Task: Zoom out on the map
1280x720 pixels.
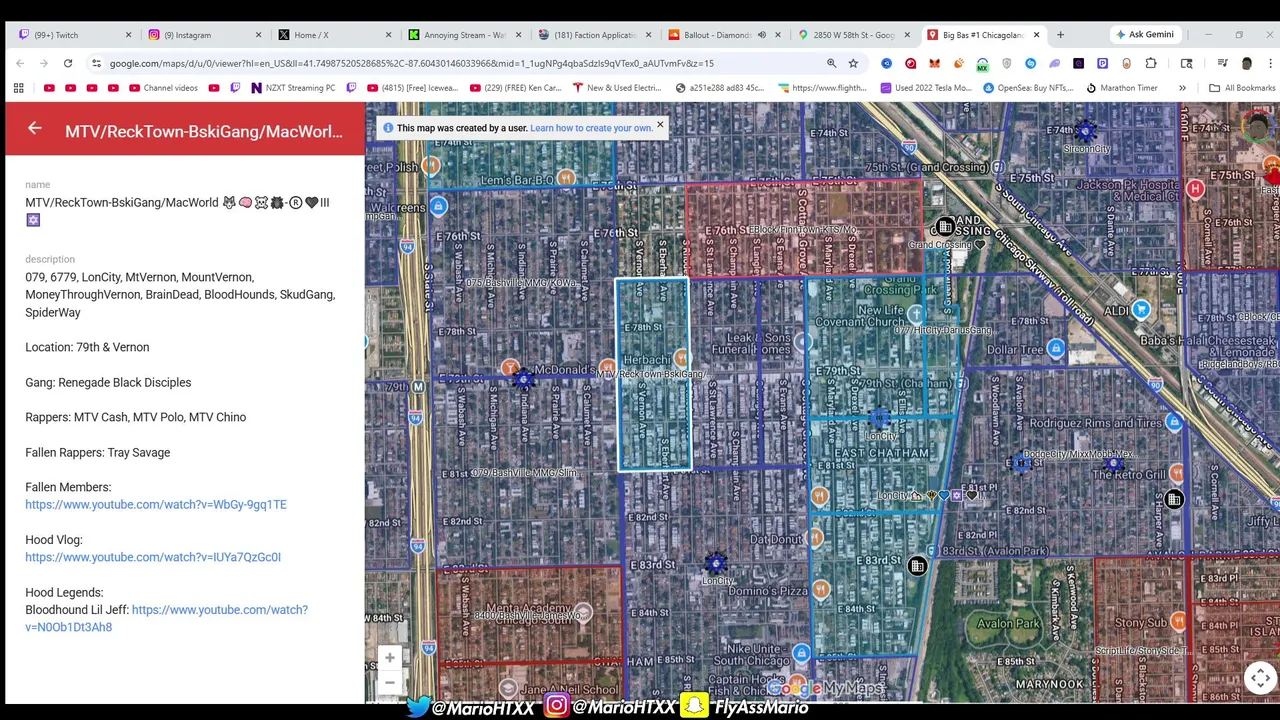Action: (390, 682)
